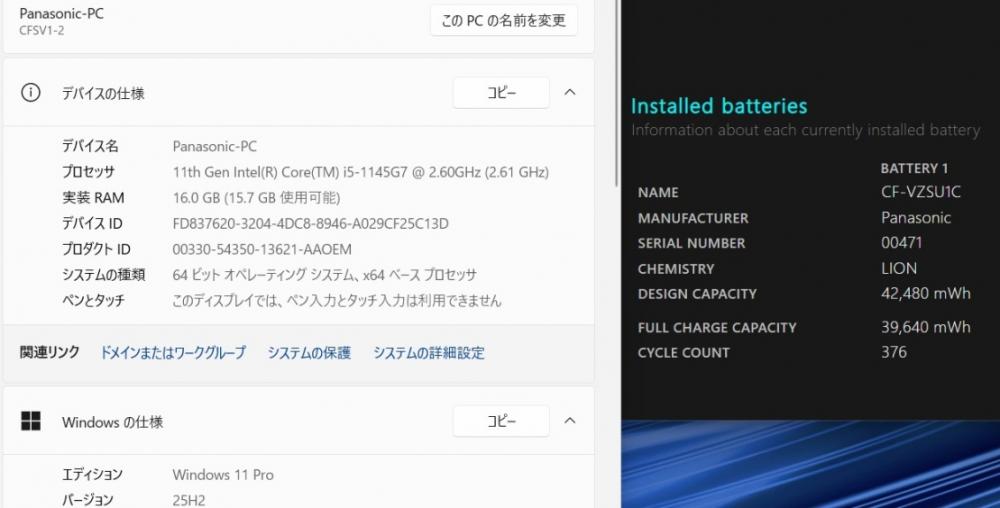Screen dimensions: 1000x508
Task: Collapse the Windows specifications section
Action: click(570, 421)
